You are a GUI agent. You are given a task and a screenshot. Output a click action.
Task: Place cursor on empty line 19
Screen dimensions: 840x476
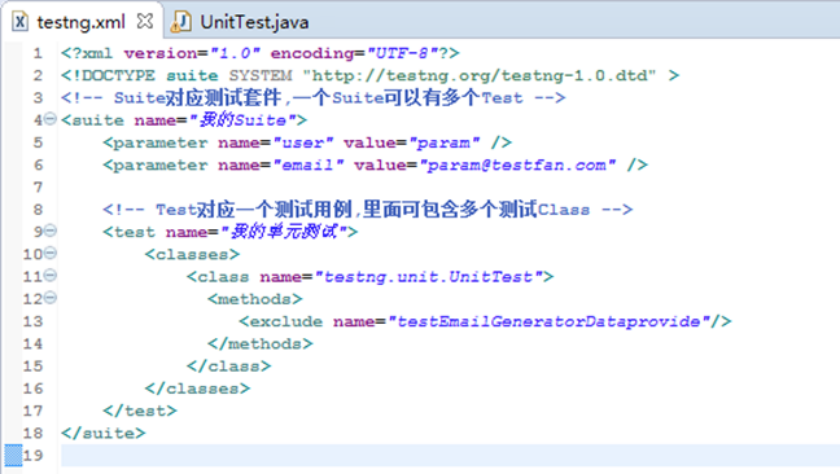click(450, 456)
